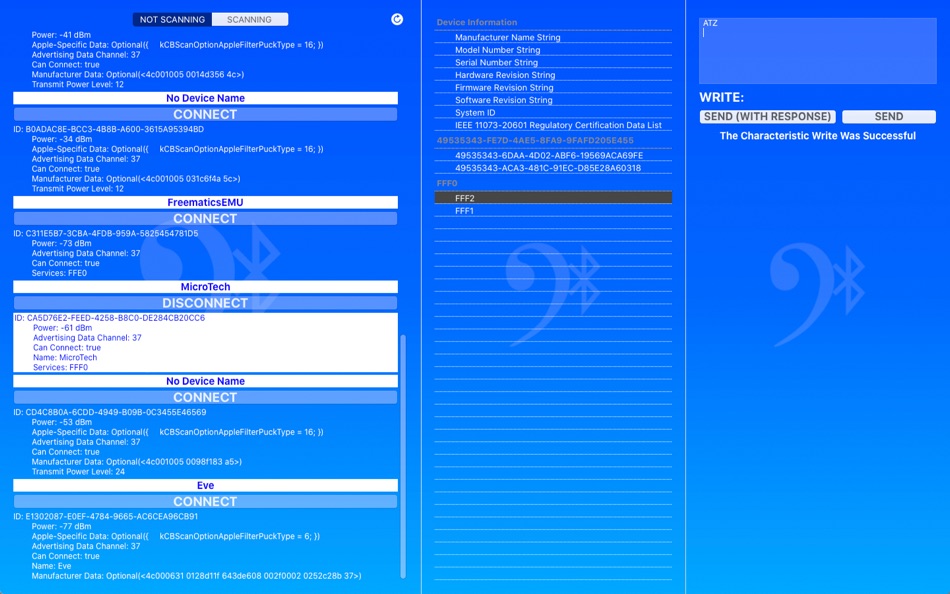Switch the scanner to SCANNING mode
Viewport: 950px width, 594px height.
coord(249,18)
